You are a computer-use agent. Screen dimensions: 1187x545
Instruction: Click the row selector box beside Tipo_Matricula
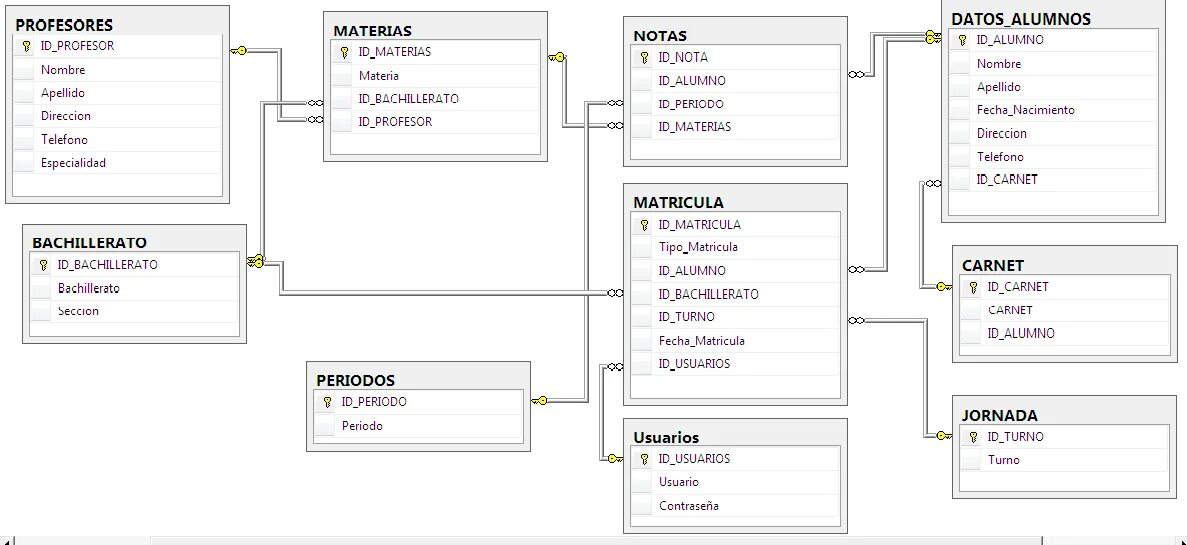[x=642, y=248]
